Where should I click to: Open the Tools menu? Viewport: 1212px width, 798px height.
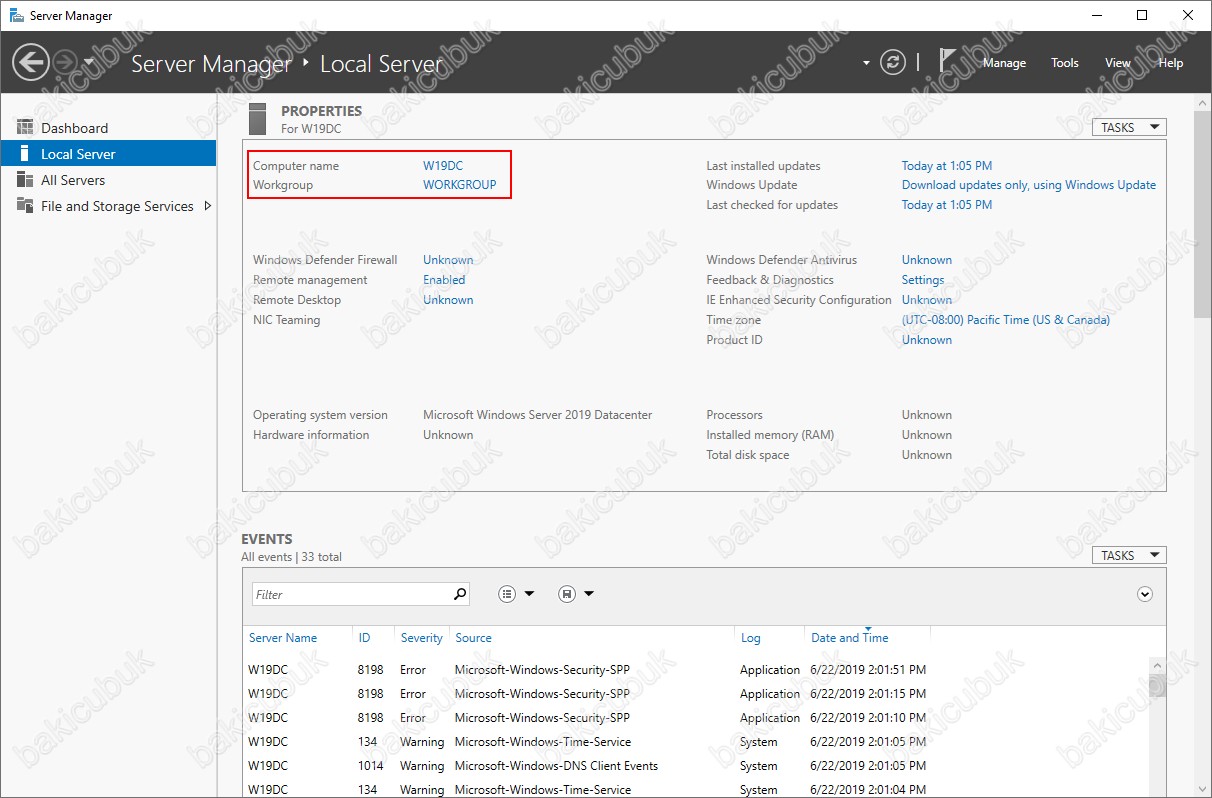pos(1065,63)
